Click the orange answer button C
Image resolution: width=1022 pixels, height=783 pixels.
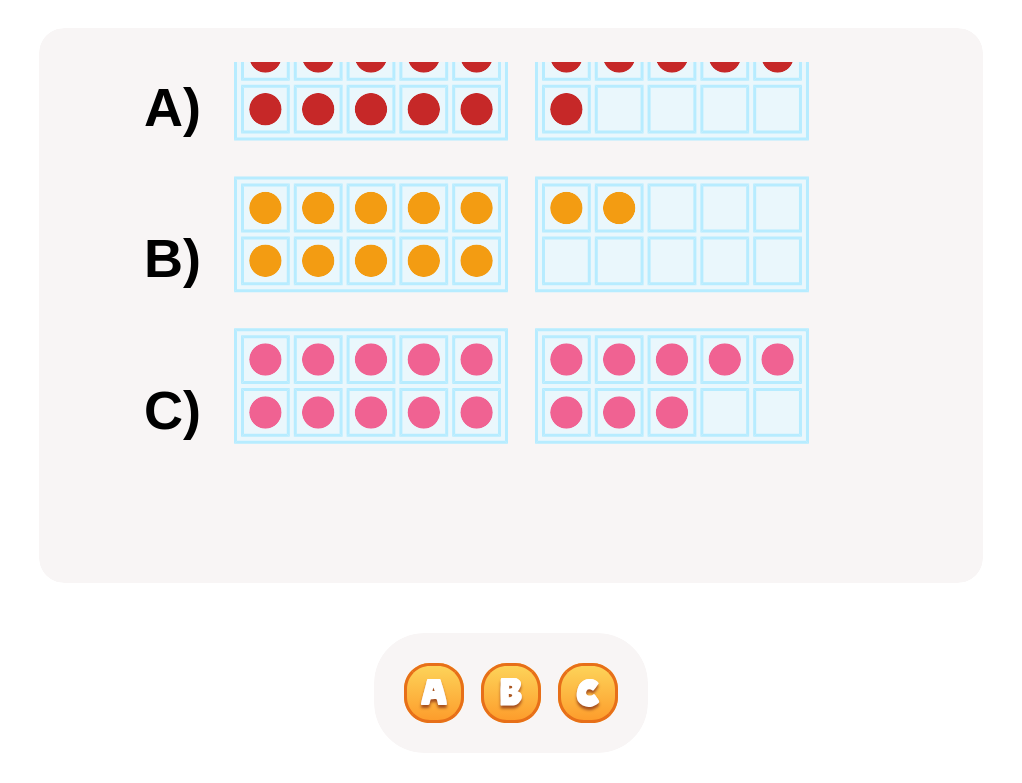point(587,692)
